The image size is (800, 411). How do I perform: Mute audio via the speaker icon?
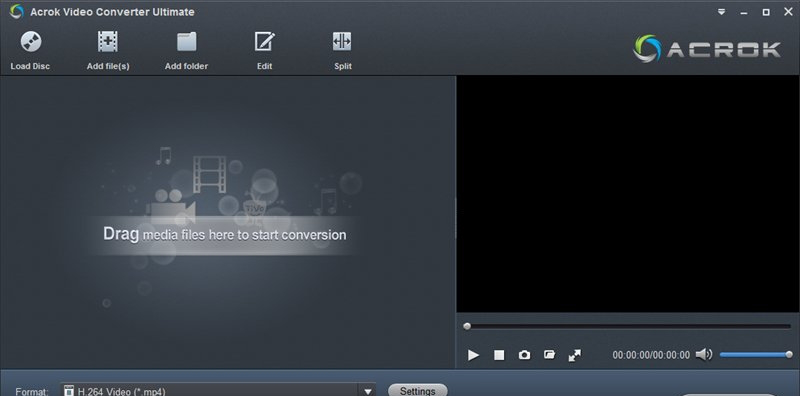click(x=704, y=354)
